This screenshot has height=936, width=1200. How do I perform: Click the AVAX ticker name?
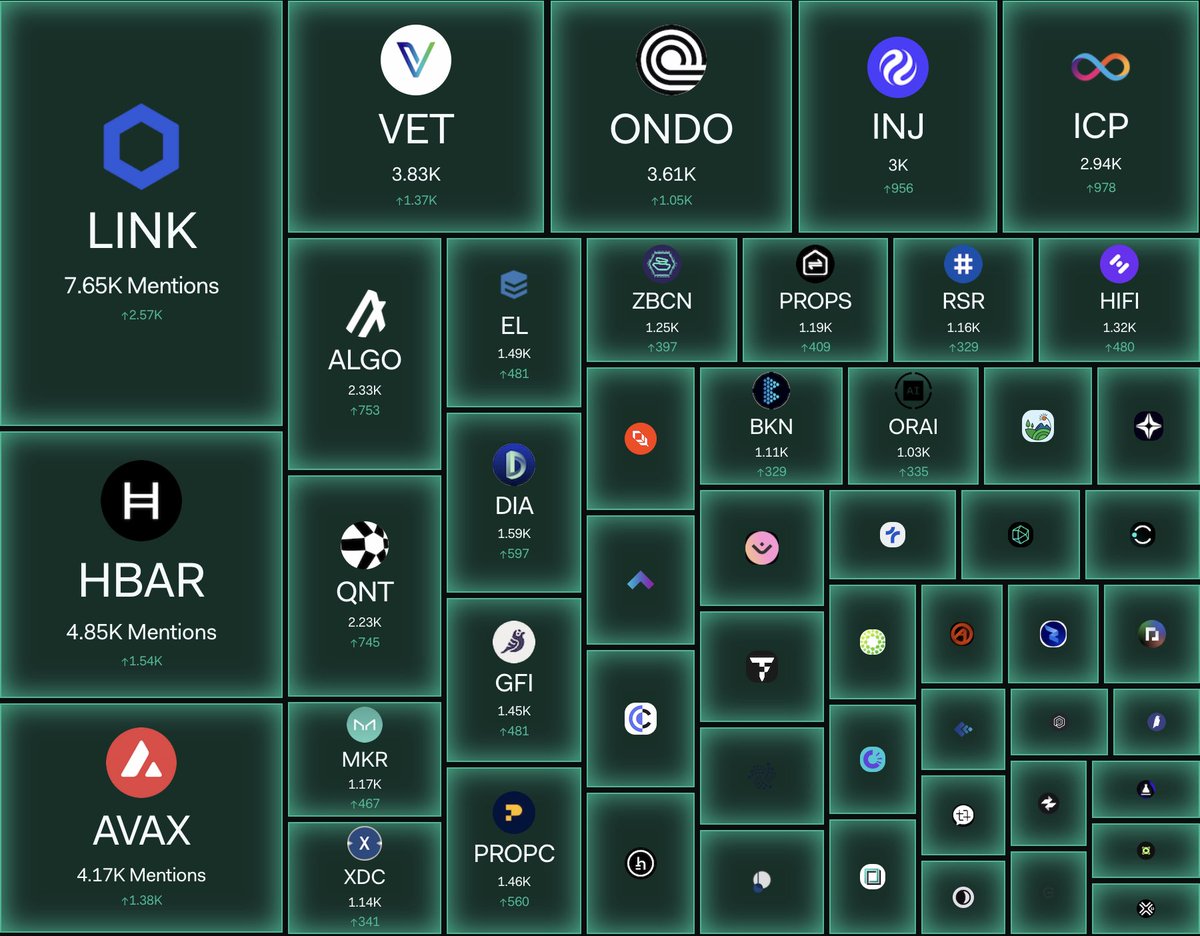[x=141, y=830]
